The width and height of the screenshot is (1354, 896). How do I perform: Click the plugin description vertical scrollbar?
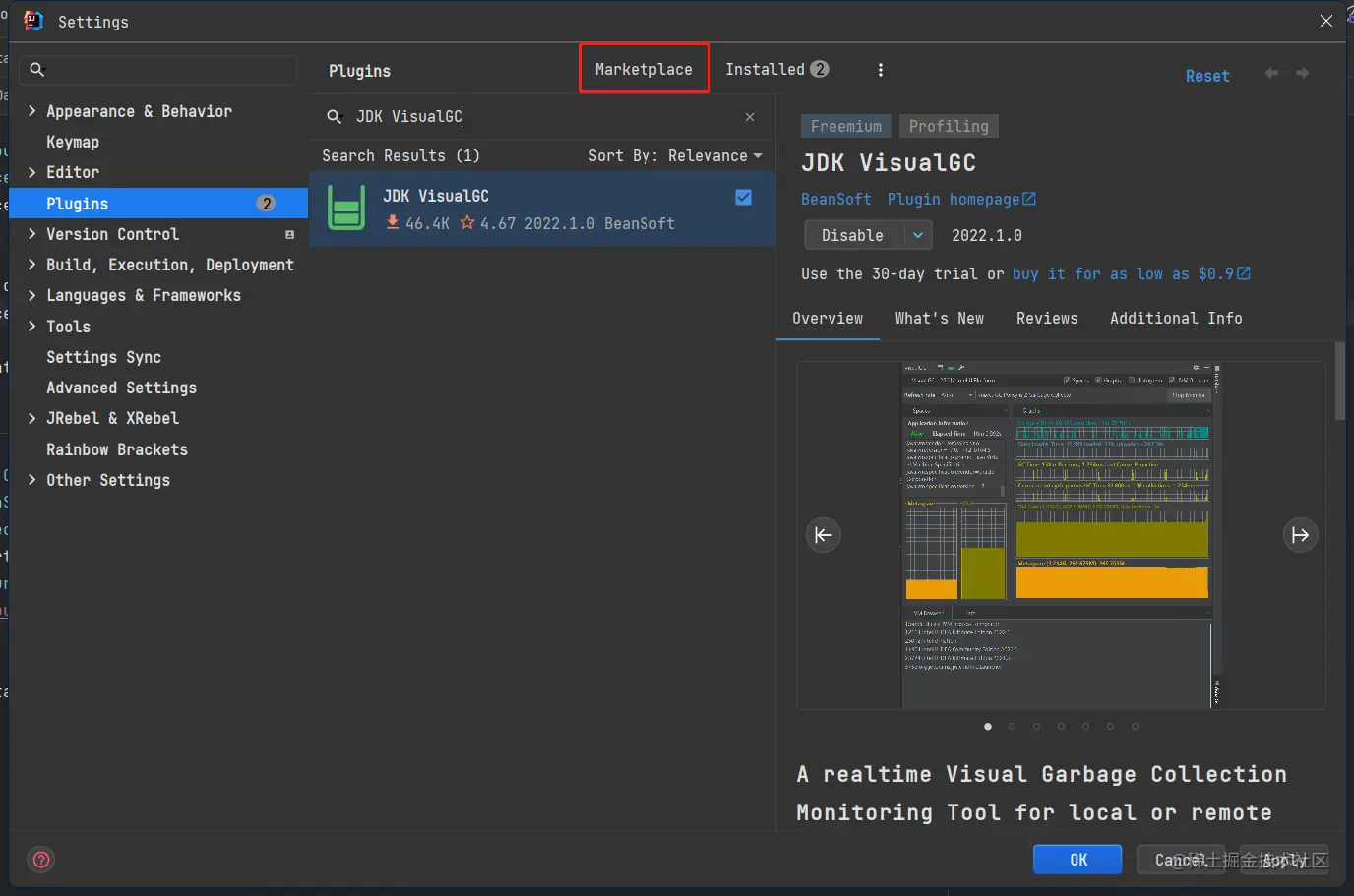[x=1339, y=382]
